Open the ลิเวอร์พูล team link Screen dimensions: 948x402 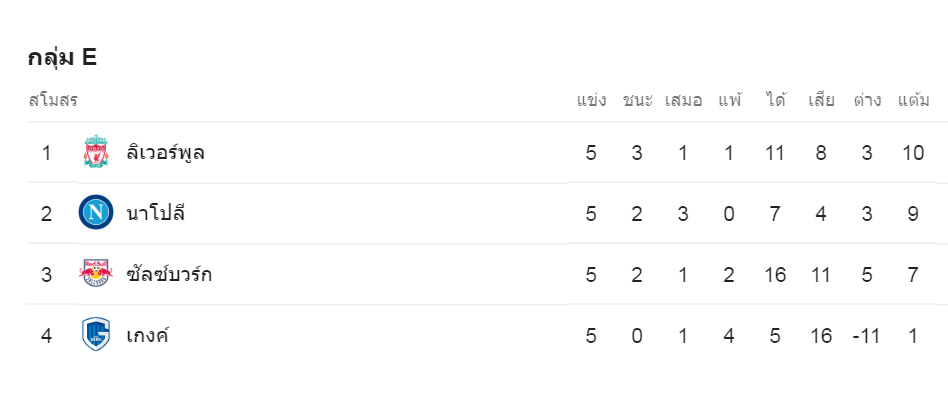166,153
